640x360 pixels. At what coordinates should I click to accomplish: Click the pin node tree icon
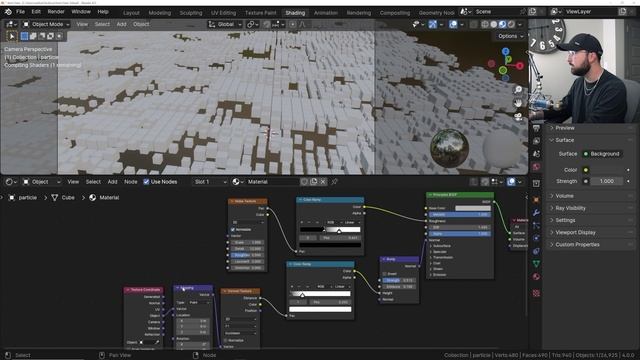tap(334, 182)
